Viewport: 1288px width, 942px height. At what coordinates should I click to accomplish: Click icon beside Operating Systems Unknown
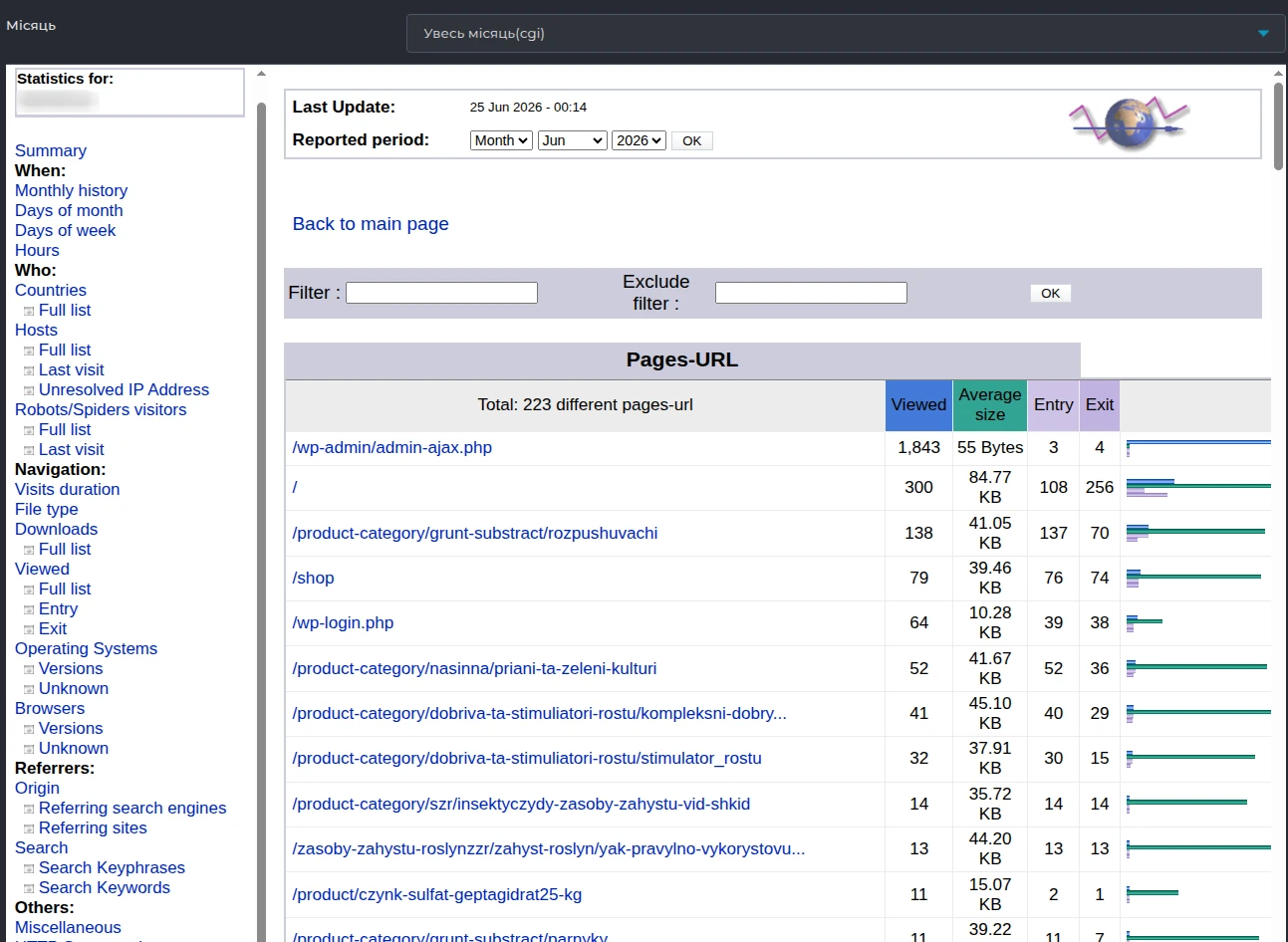click(29, 689)
